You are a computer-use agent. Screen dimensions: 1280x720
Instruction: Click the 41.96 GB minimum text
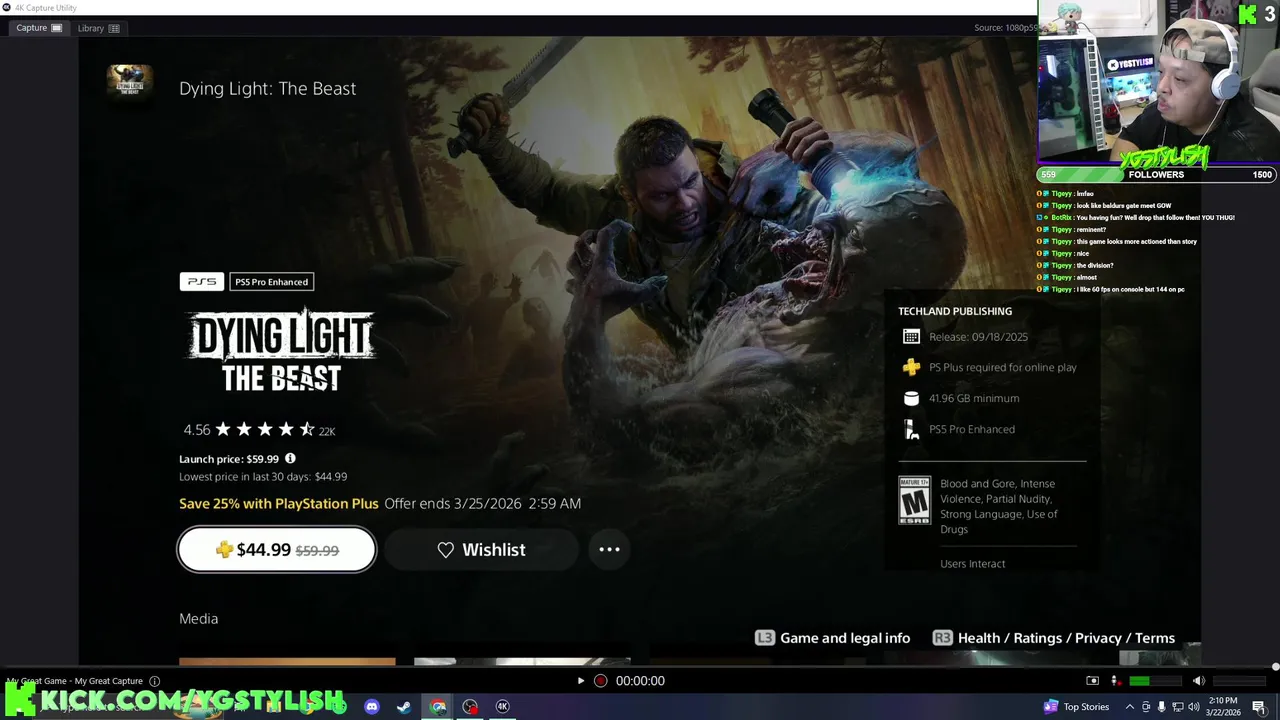point(974,398)
